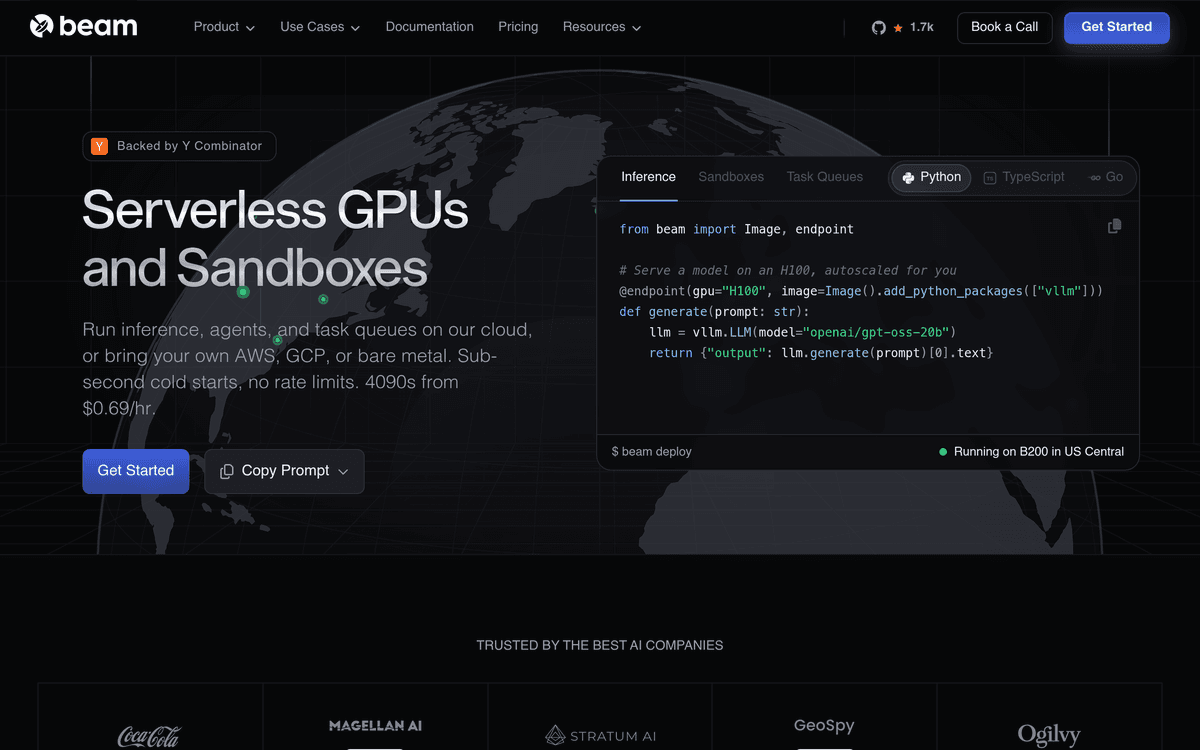Click the Ogilvy logo
Viewport: 1200px width, 750px height.
pyautogui.click(x=1049, y=736)
